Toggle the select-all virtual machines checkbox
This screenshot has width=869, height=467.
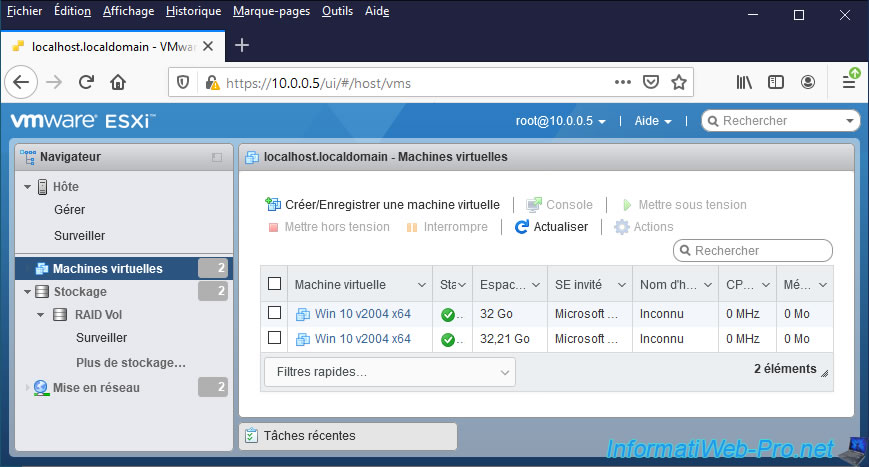(274, 284)
